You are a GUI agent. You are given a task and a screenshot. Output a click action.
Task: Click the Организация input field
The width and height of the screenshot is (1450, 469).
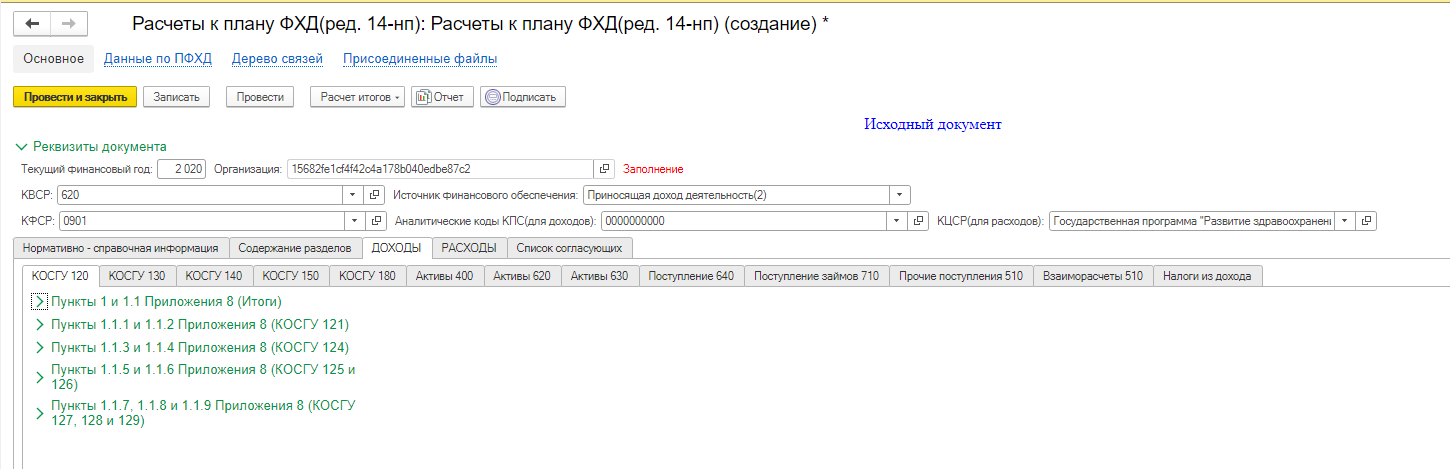click(x=440, y=169)
